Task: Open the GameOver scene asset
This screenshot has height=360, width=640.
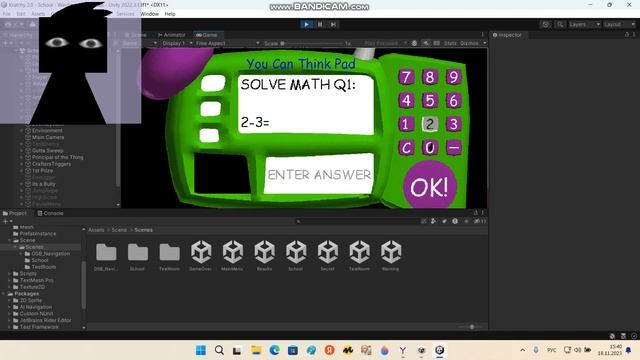Action: click(x=201, y=256)
